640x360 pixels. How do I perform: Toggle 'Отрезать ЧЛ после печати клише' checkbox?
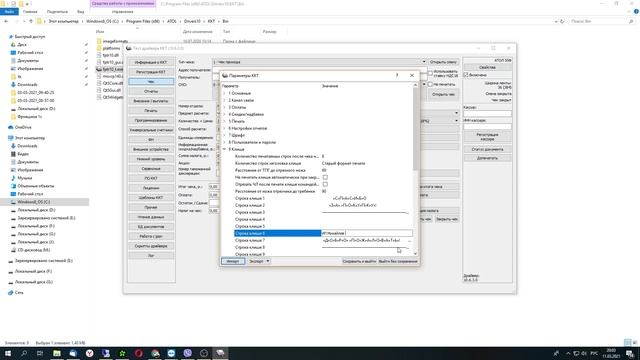pyautogui.click(x=325, y=184)
